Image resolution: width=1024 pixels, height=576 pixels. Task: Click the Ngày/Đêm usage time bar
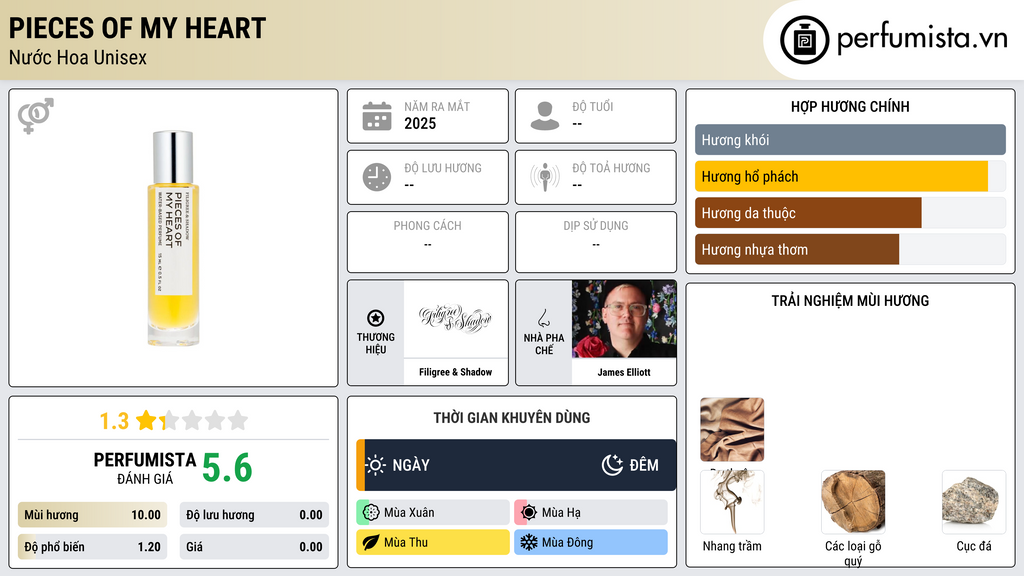click(516, 465)
